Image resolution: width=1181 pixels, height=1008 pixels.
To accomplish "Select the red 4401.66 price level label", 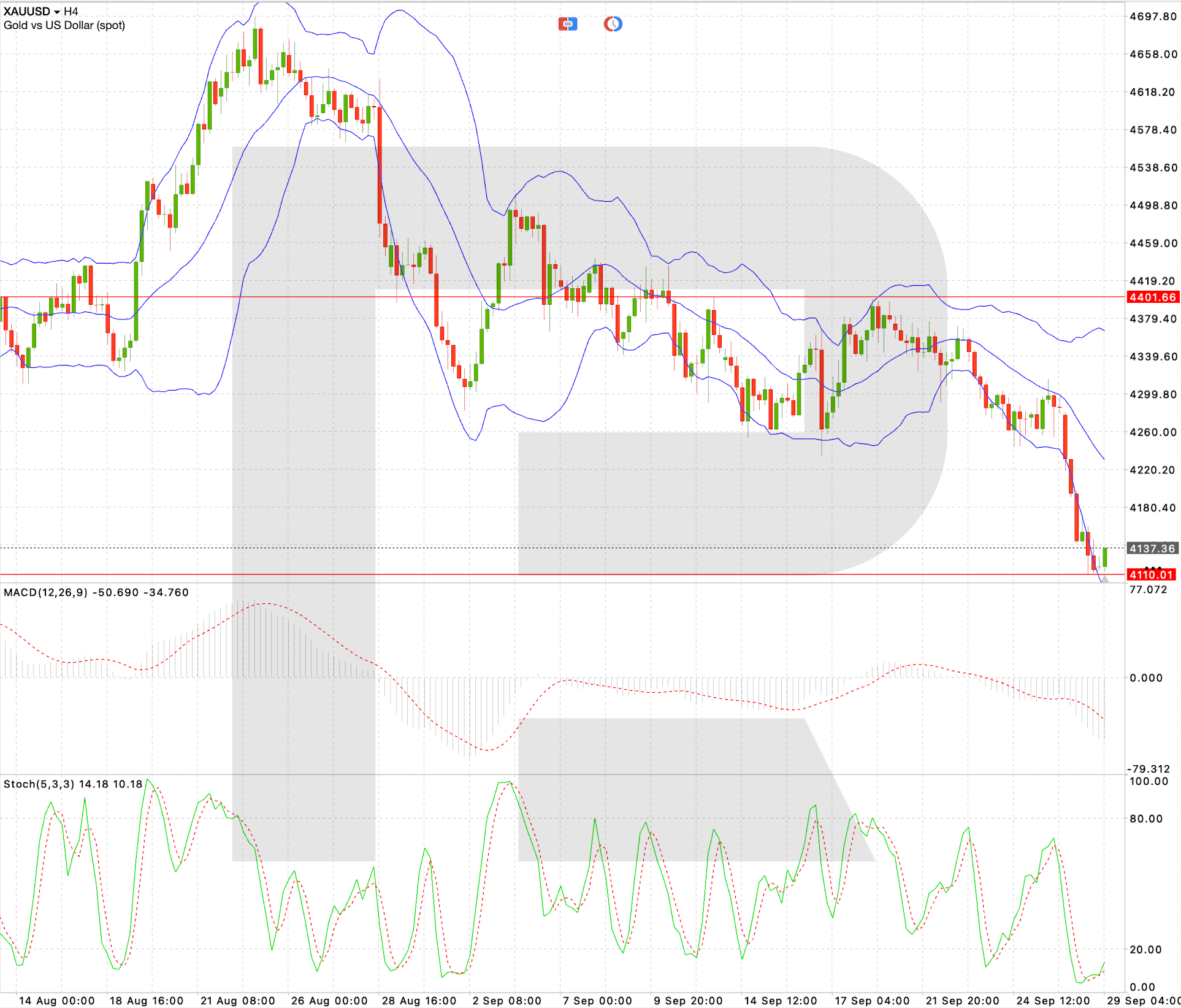I will point(1153,297).
